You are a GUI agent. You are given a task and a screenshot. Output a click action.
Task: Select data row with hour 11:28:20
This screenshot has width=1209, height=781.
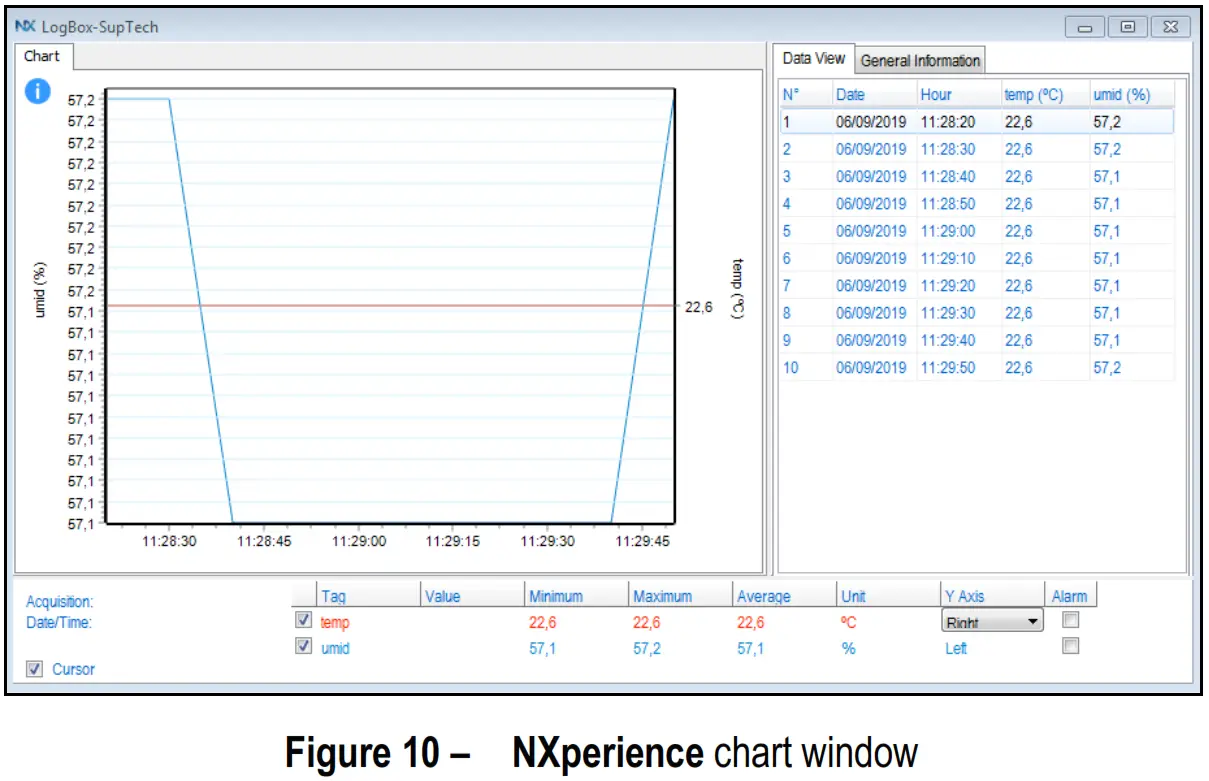pyautogui.click(x=976, y=122)
